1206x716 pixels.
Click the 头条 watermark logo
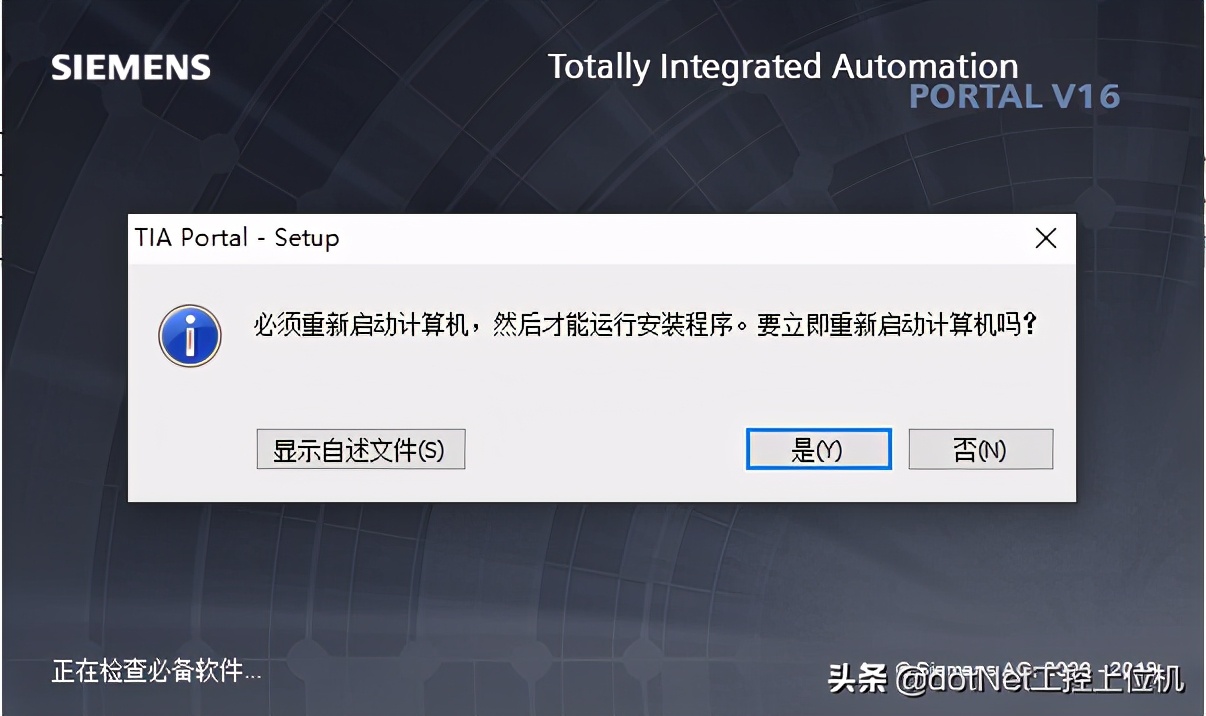(857, 679)
